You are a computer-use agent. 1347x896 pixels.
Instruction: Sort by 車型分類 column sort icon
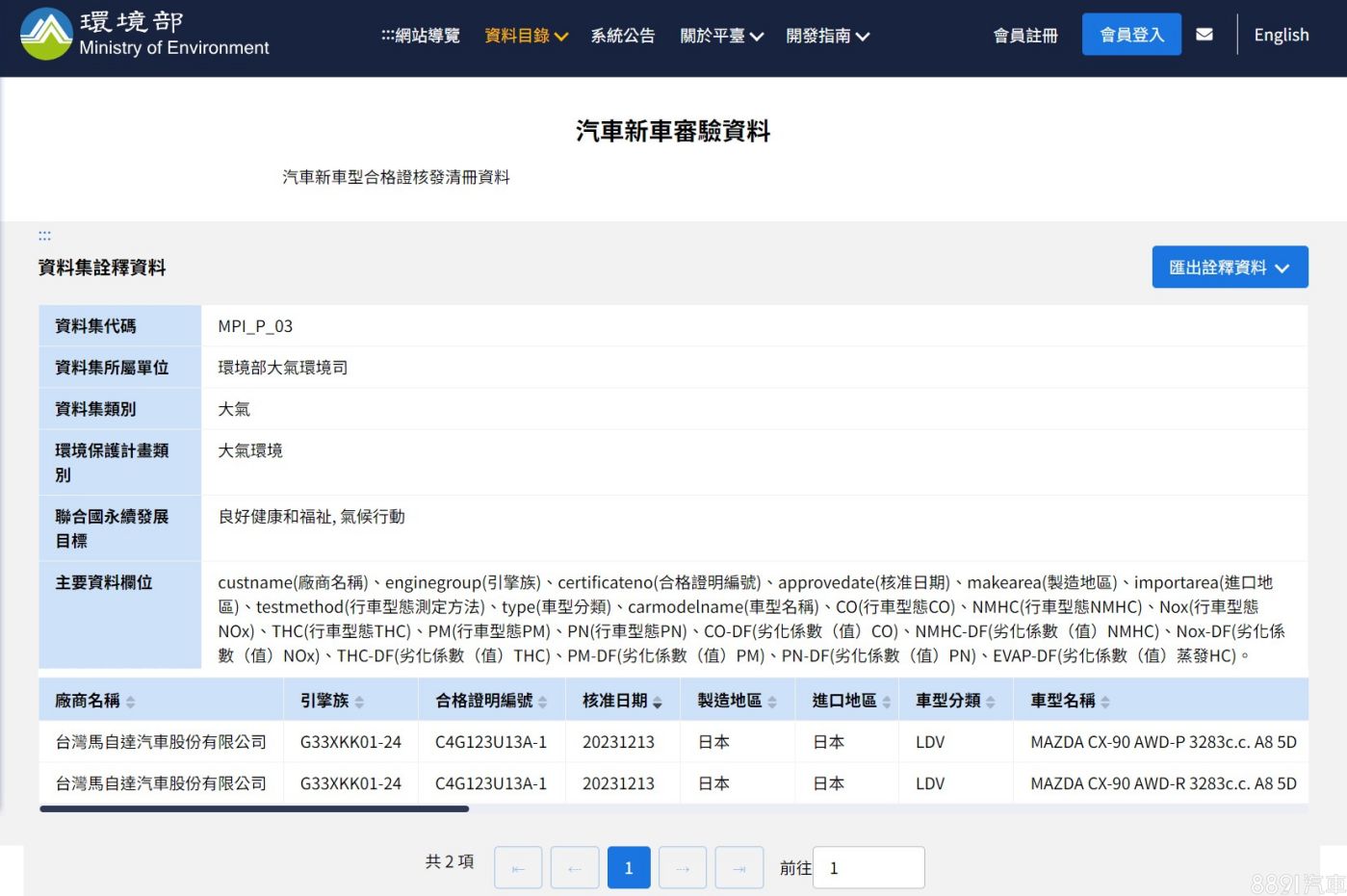pos(991,703)
